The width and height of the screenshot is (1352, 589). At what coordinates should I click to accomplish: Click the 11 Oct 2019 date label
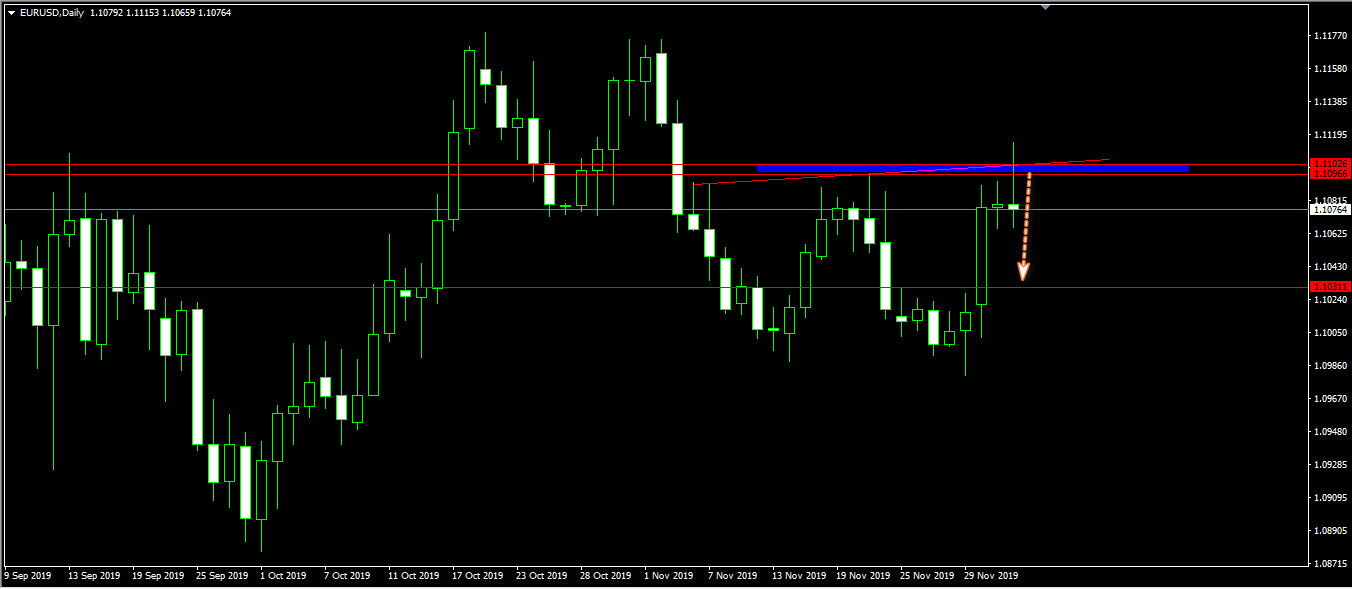tap(414, 576)
